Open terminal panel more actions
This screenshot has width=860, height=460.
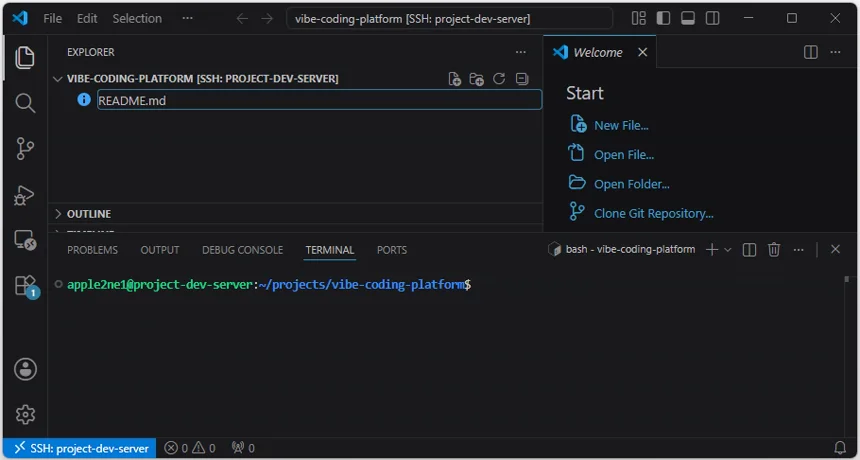tap(799, 250)
